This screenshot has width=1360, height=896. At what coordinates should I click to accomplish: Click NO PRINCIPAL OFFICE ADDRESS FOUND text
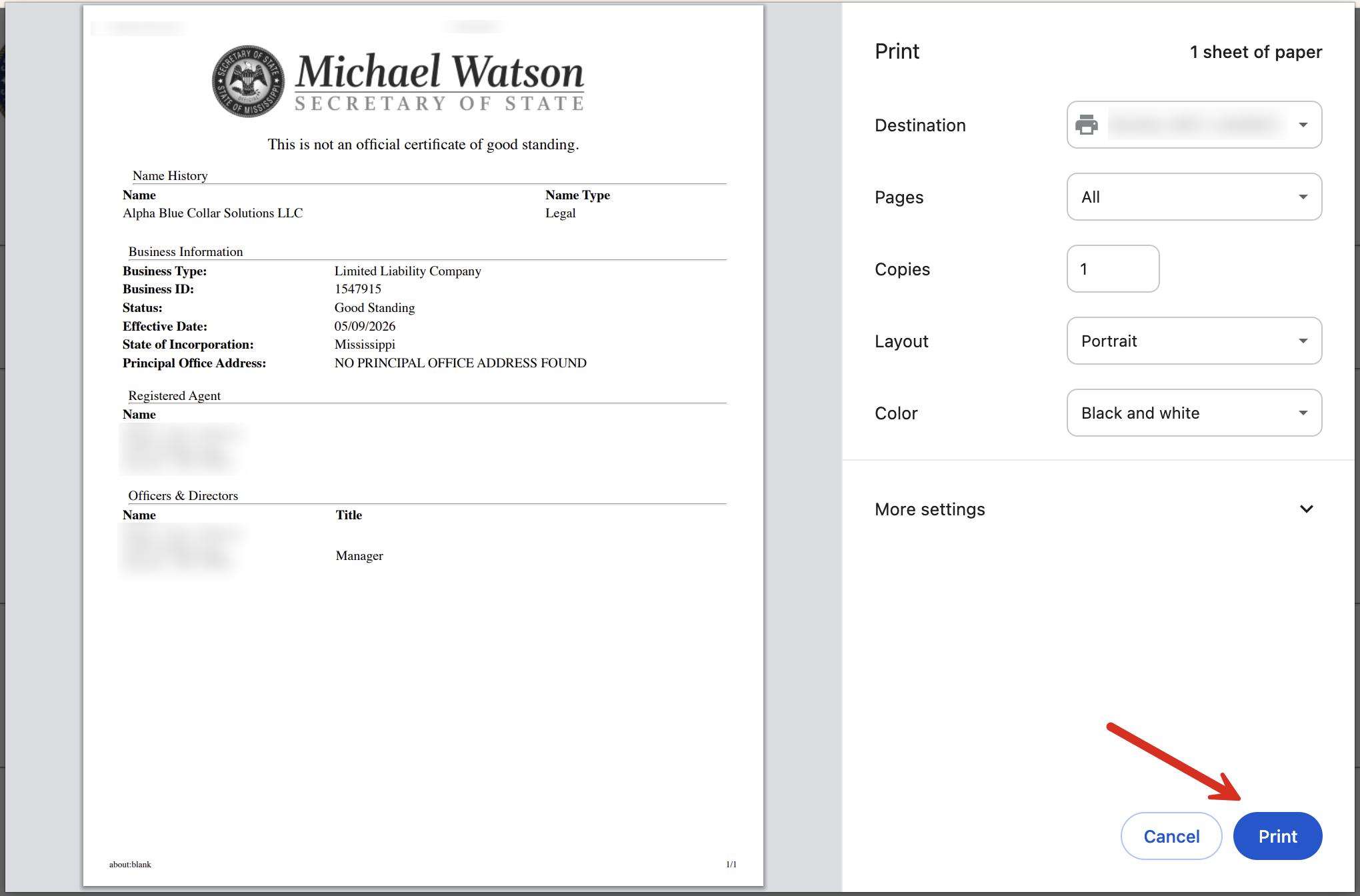[461, 363]
